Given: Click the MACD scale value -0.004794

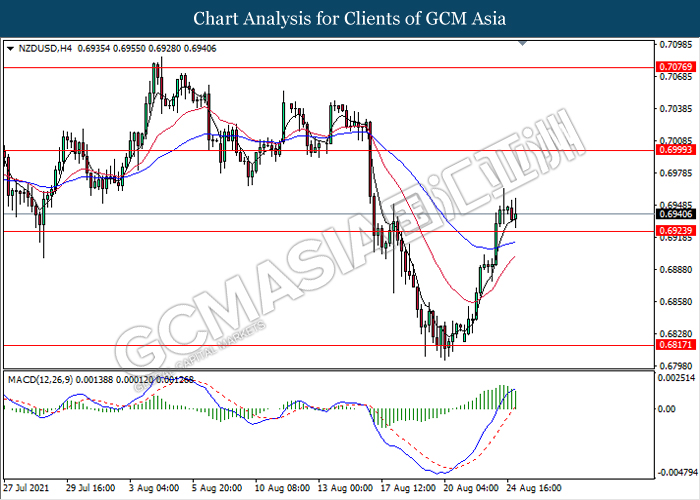Looking at the screenshot, I should coord(677,472).
